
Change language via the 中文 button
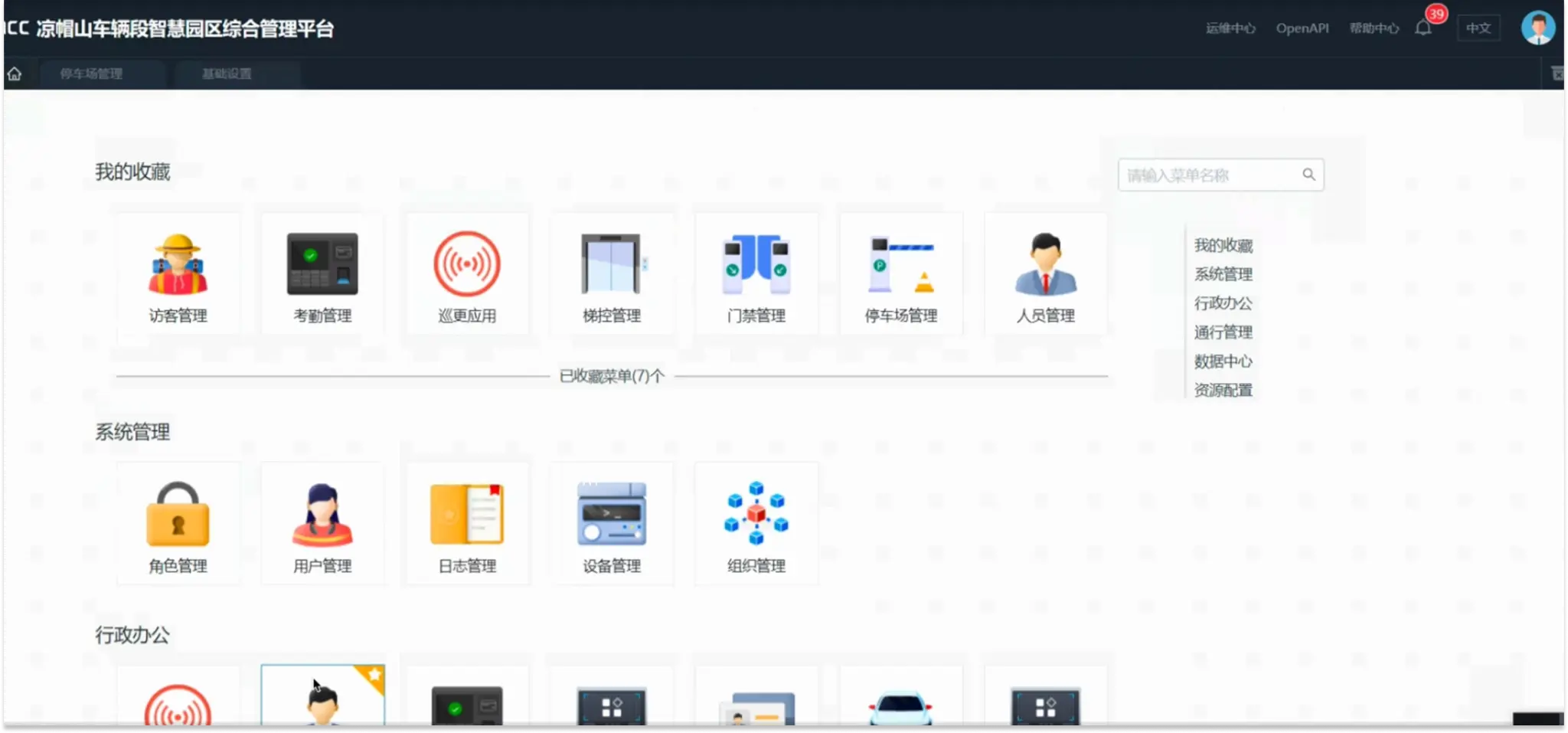pos(1478,28)
